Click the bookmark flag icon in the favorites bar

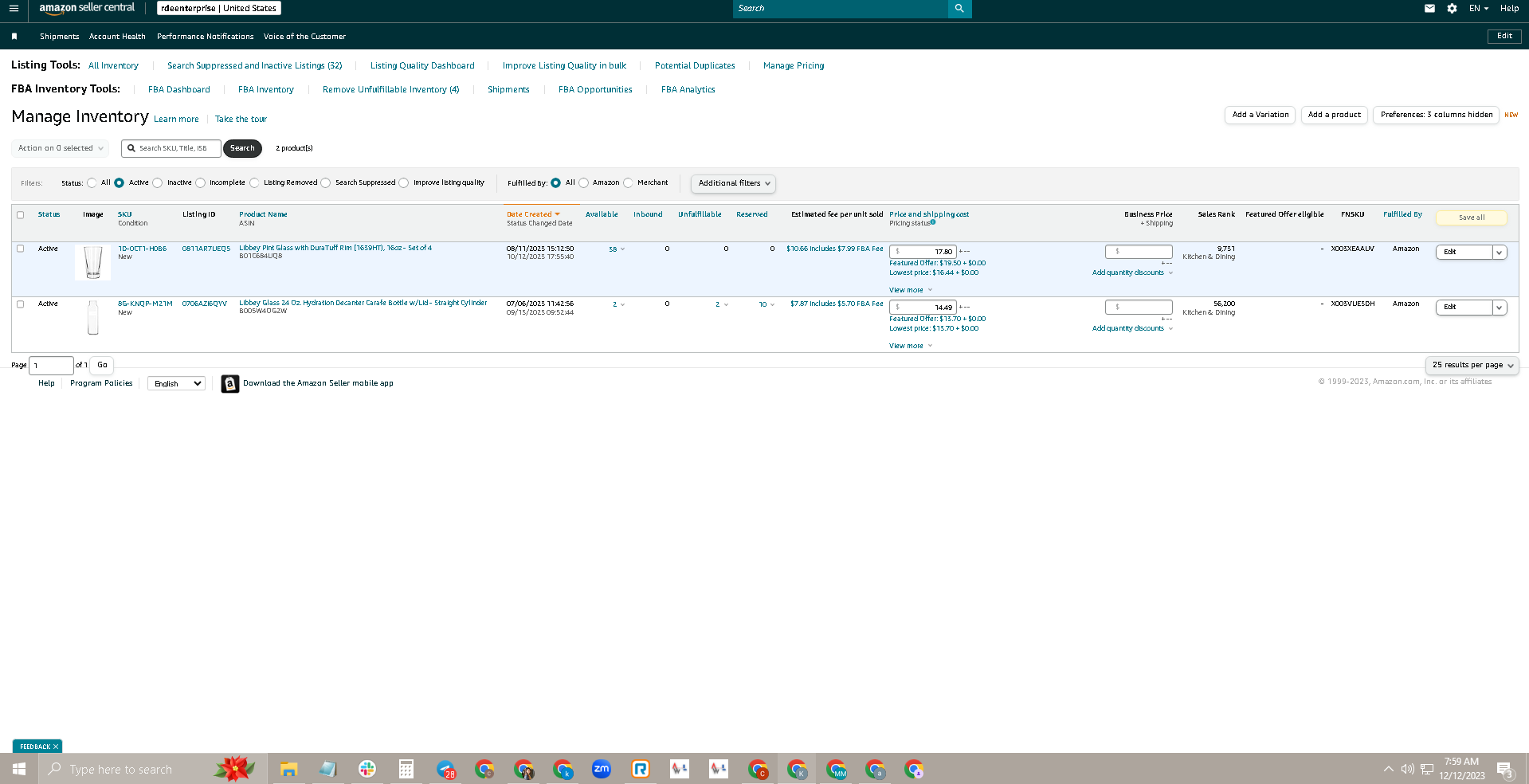[14, 36]
